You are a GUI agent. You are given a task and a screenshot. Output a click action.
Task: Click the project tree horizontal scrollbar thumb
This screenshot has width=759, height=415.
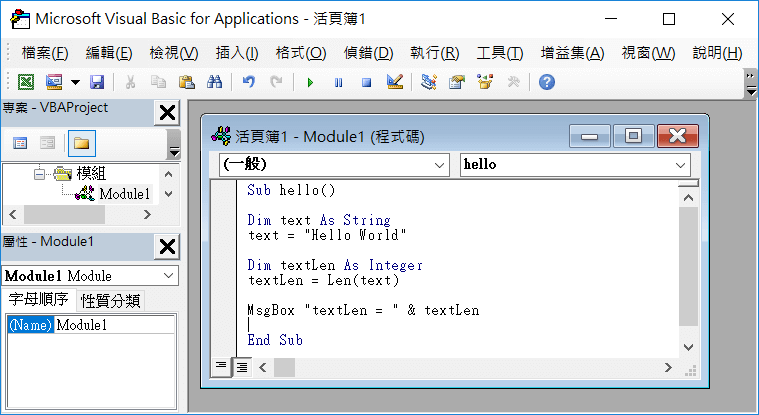pyautogui.click(x=64, y=215)
